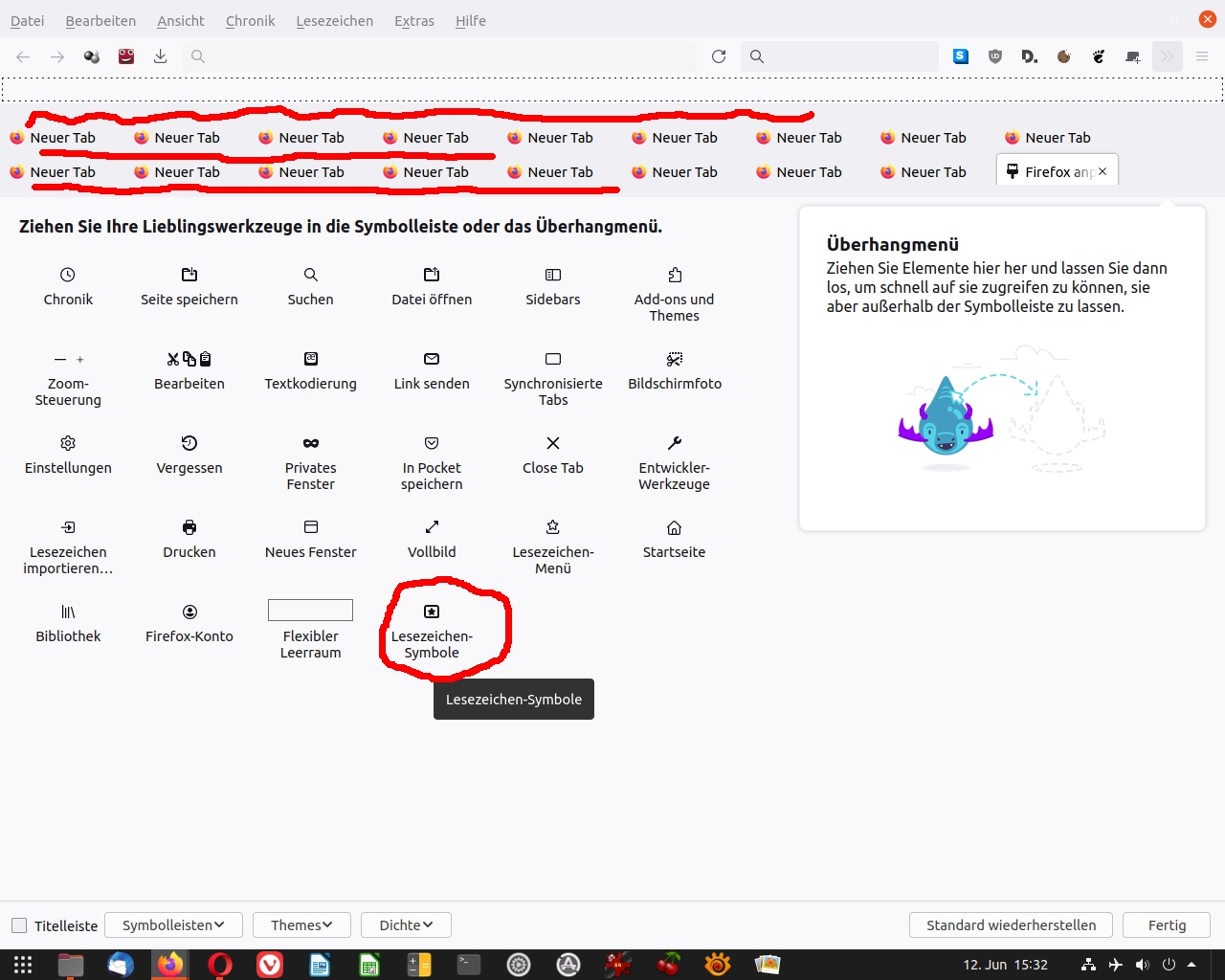This screenshot has width=1225, height=980.
Task: Toggle the Titelleiste checkbox
Action: [19, 925]
